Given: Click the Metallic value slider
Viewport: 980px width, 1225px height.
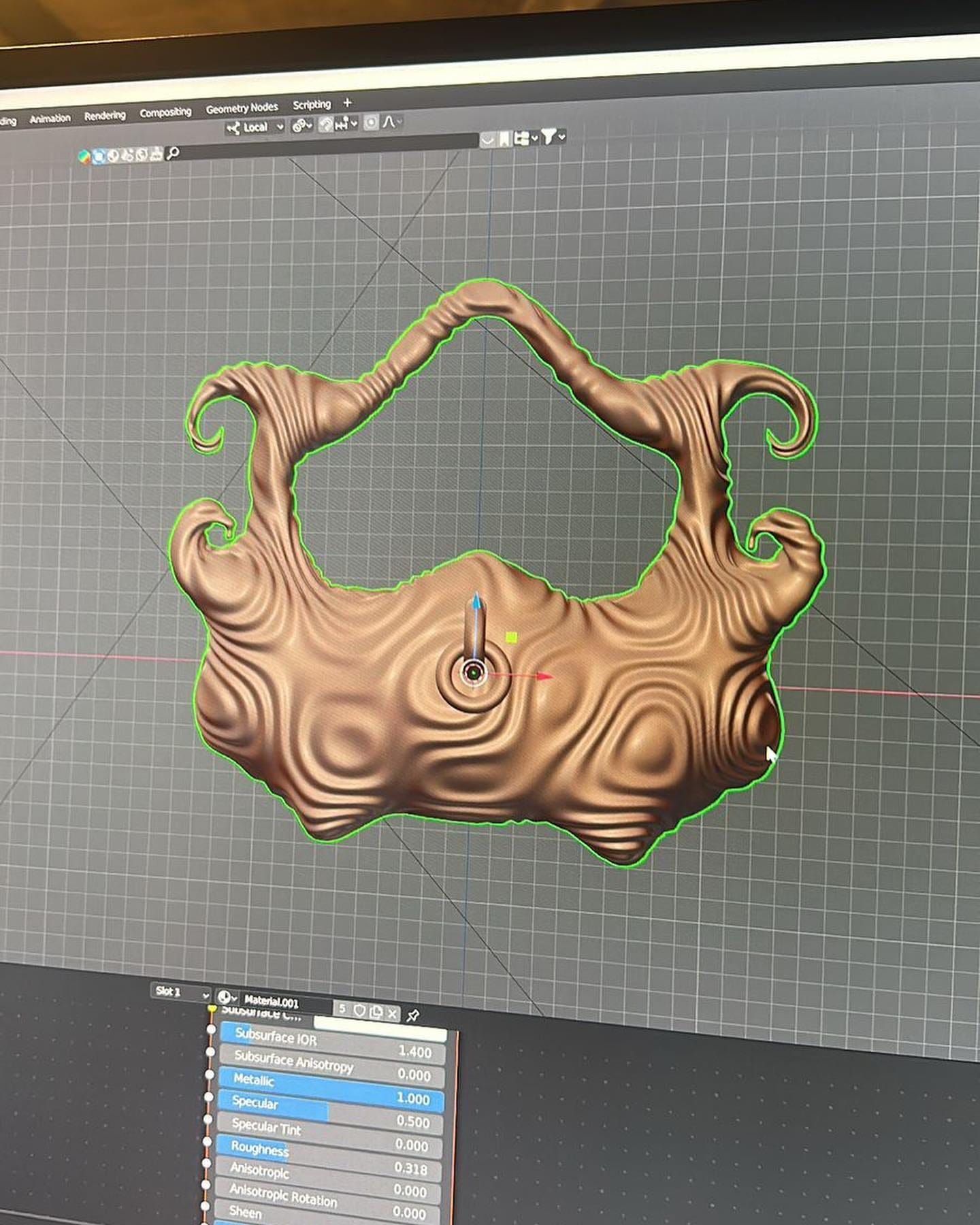Looking at the screenshot, I should point(331,1090).
